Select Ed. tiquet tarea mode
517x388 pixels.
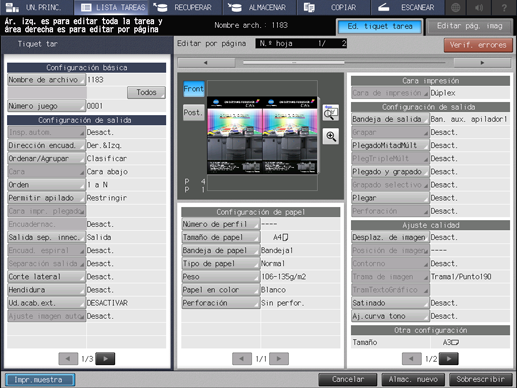coord(380,26)
